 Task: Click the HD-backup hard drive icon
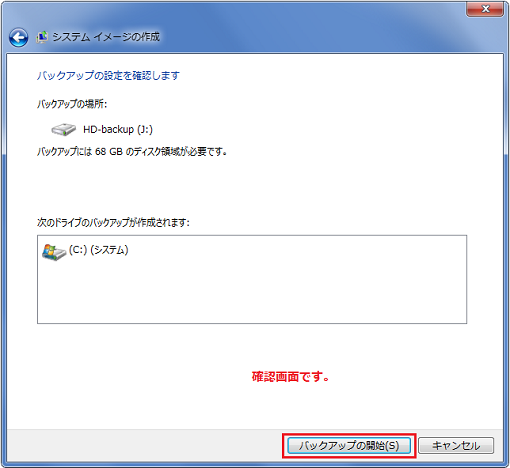coord(64,129)
